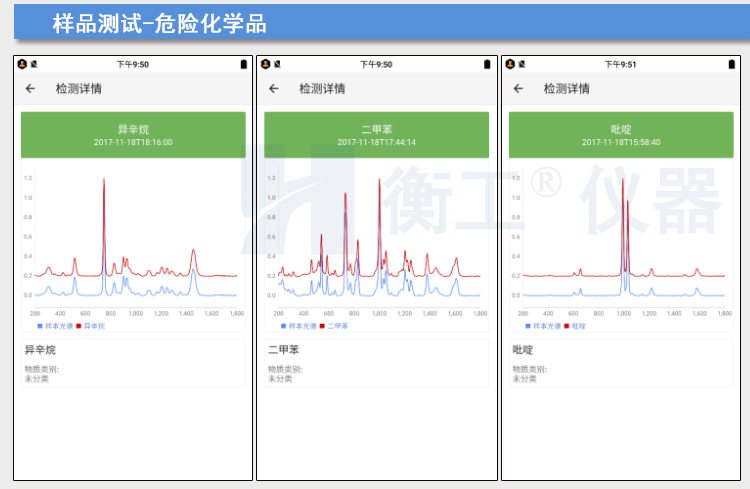Click red 二甲苯 legend color square
The height and width of the screenshot is (489, 750).
[x=323, y=326]
